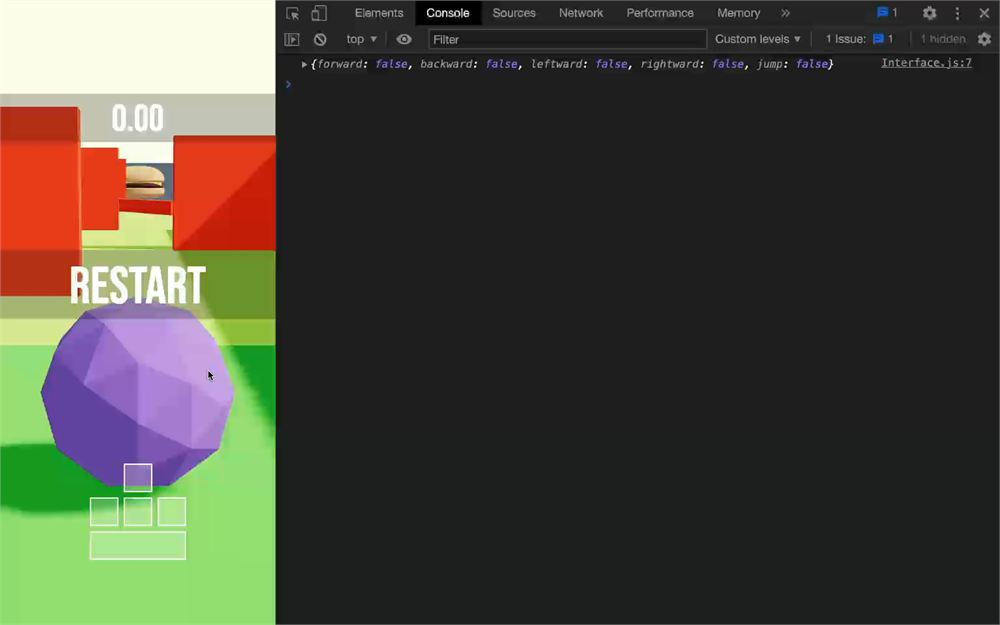Viewport: 1000px width, 625px height.
Task: Click the '1 hidden' messages text
Action: point(943,40)
